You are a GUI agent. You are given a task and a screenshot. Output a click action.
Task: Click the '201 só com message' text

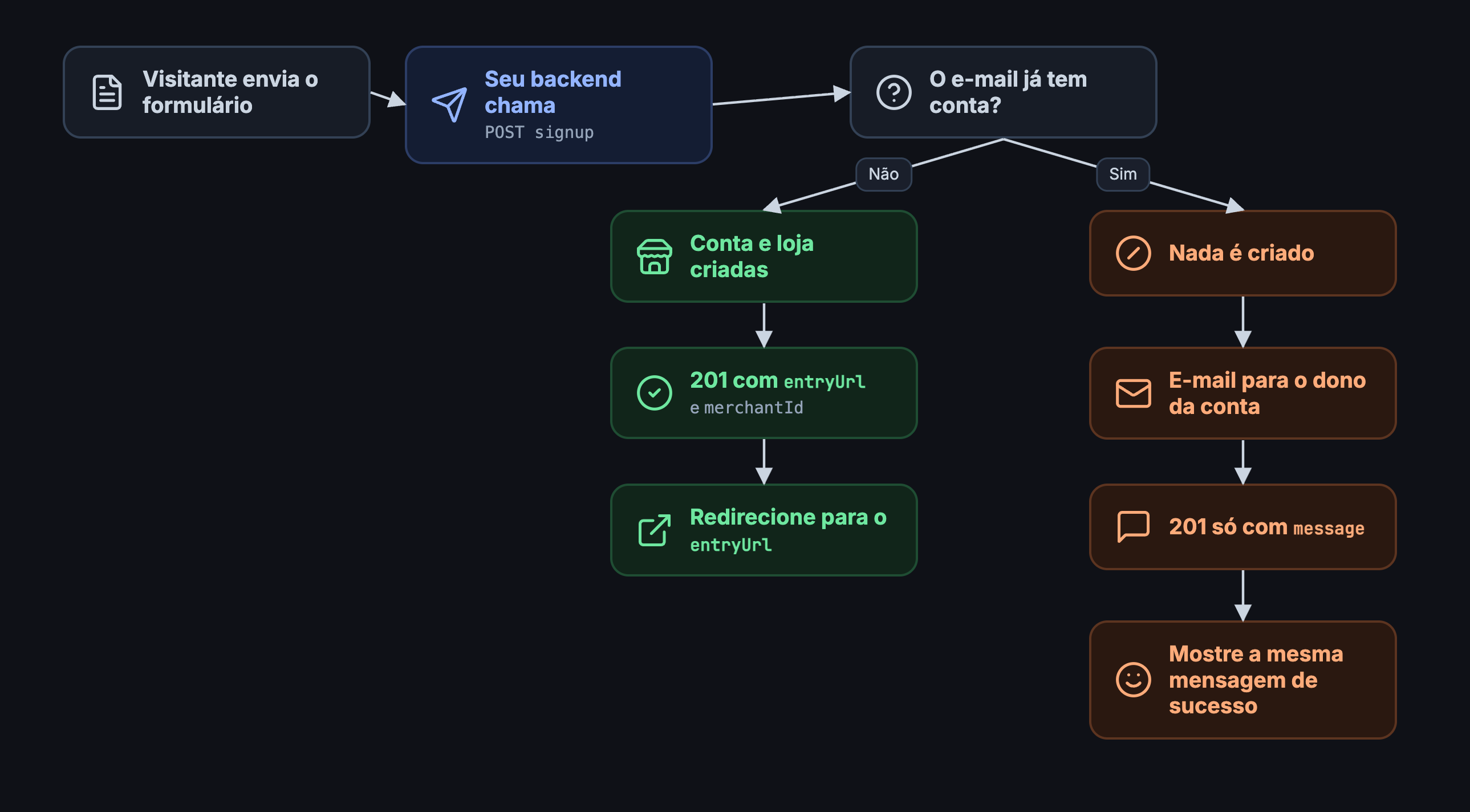pyautogui.click(x=1266, y=527)
